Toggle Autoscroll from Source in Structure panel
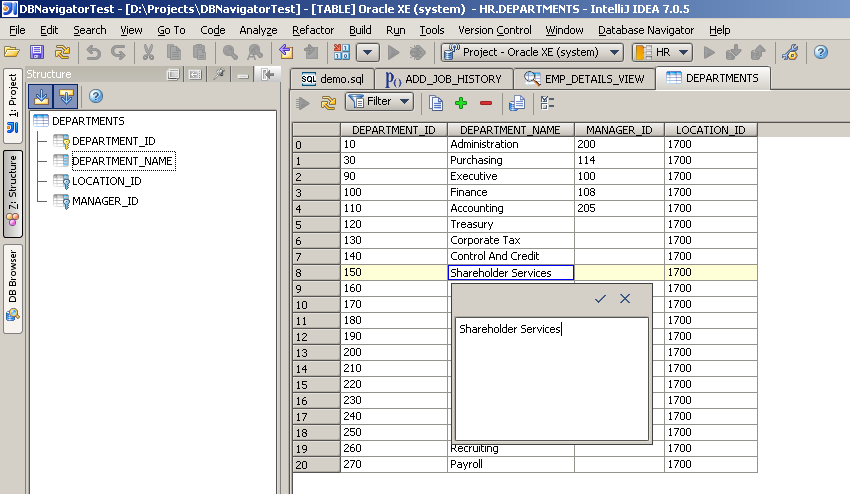The image size is (850, 494). point(66,97)
